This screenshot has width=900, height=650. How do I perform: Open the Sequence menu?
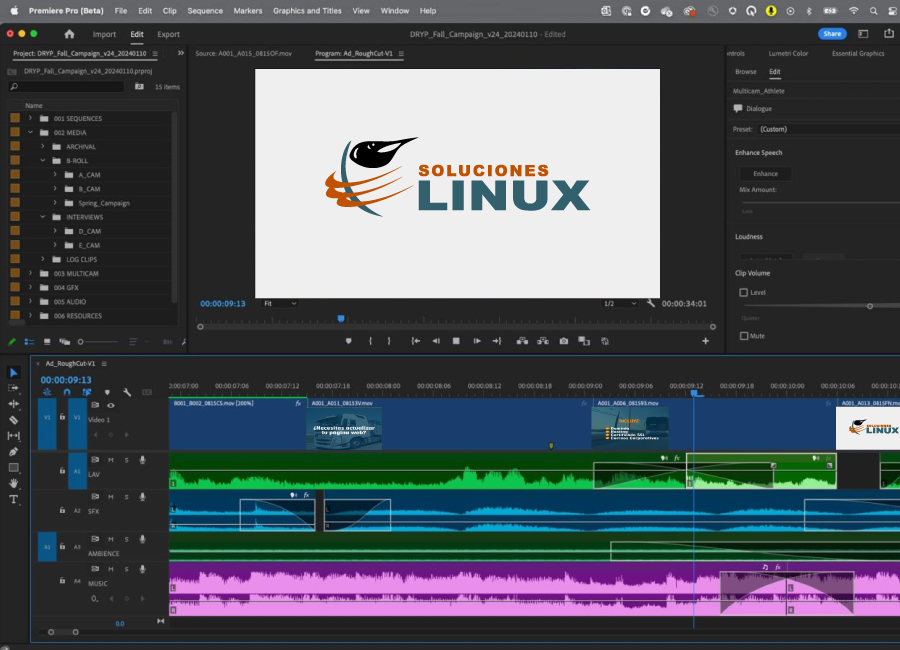pyautogui.click(x=205, y=10)
